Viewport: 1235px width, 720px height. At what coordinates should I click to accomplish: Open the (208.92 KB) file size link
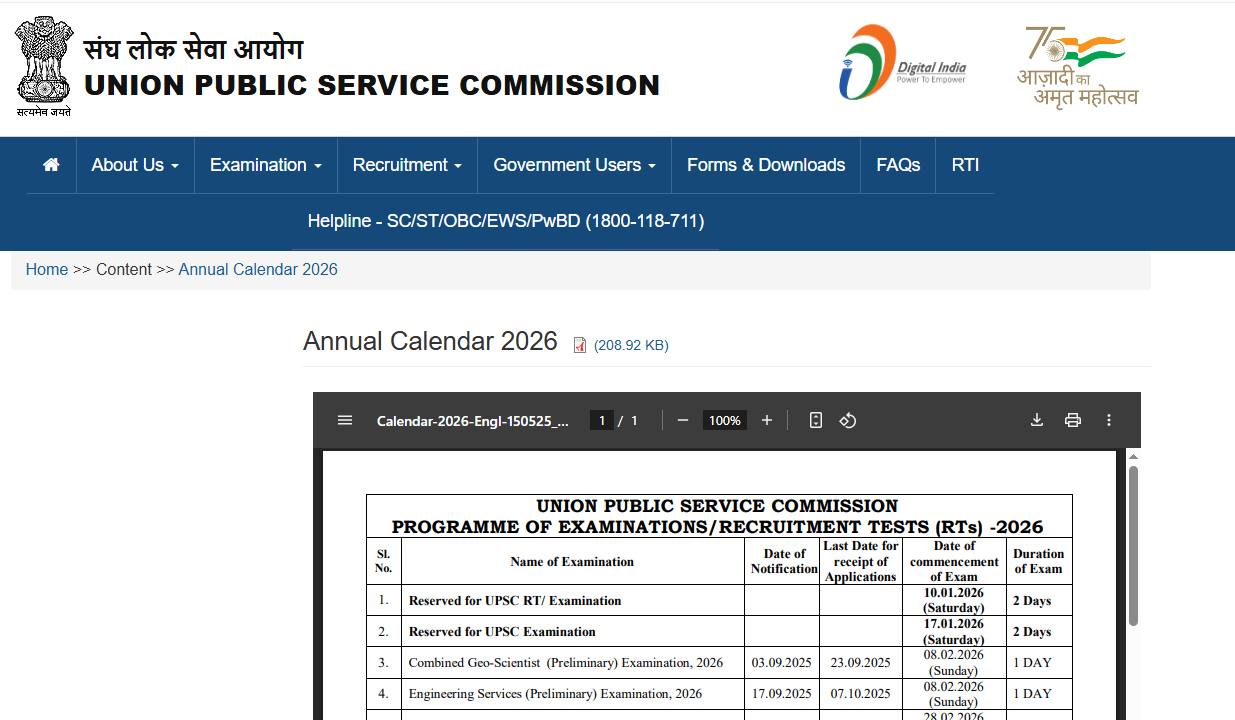[x=631, y=345]
